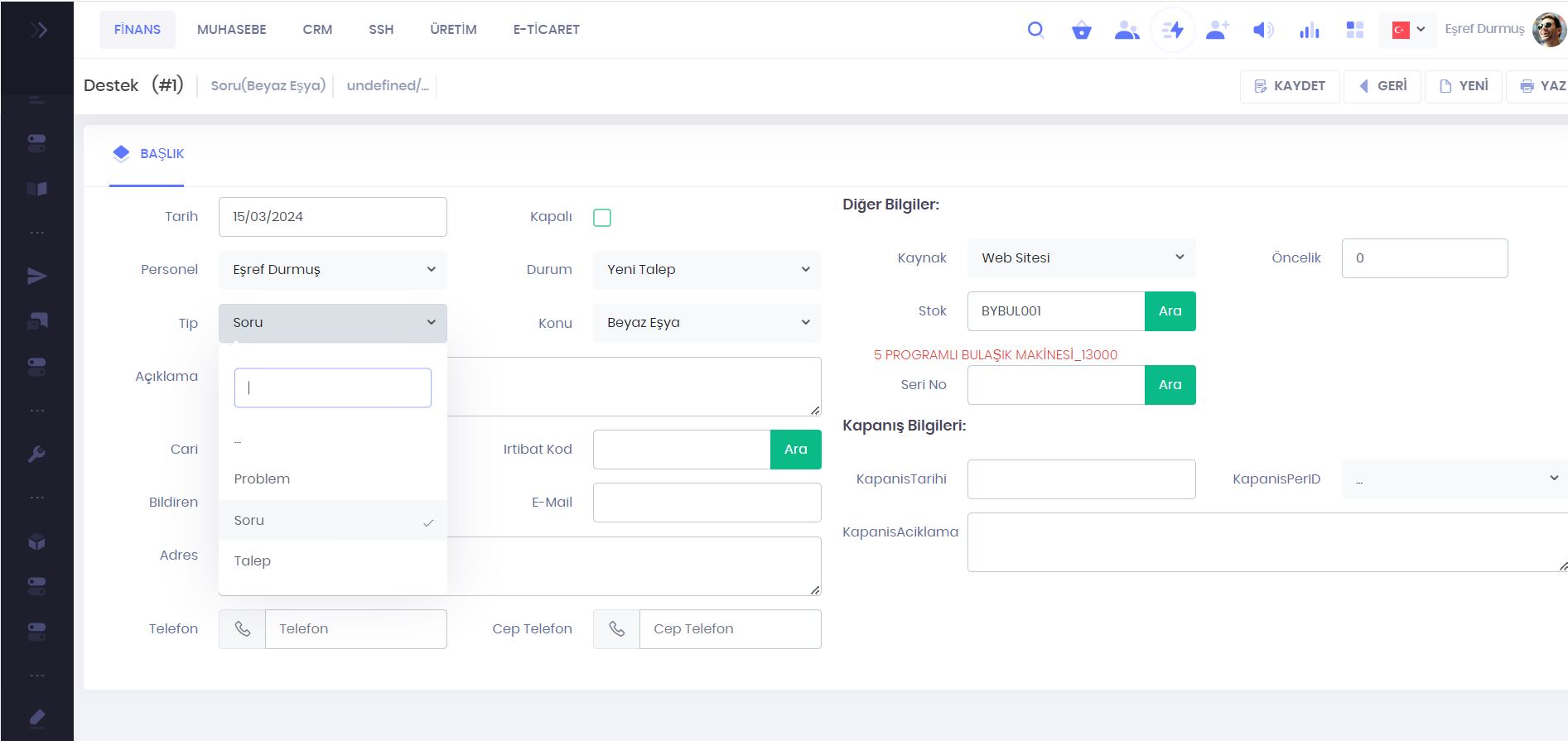The height and width of the screenshot is (741, 1568).
Task: Click the grid apps icon
Action: [1354, 31]
